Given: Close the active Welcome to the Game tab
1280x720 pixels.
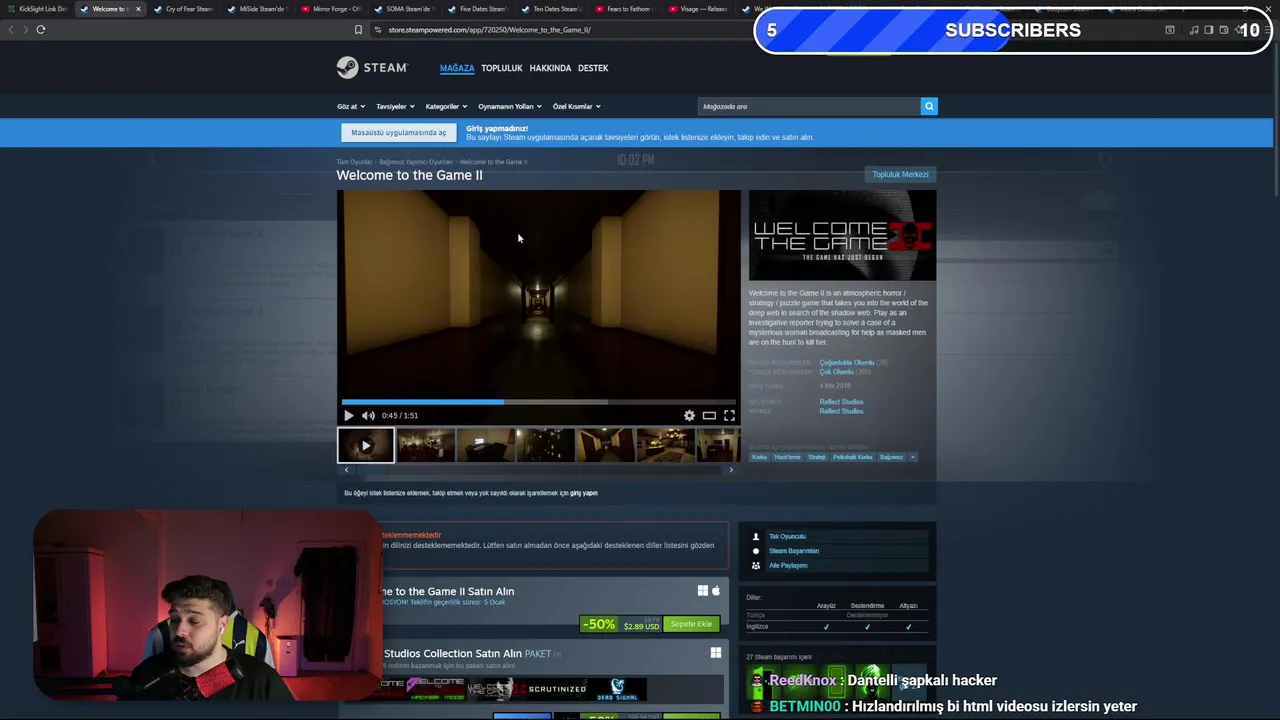Looking at the screenshot, I should pyautogui.click(x=138, y=9).
